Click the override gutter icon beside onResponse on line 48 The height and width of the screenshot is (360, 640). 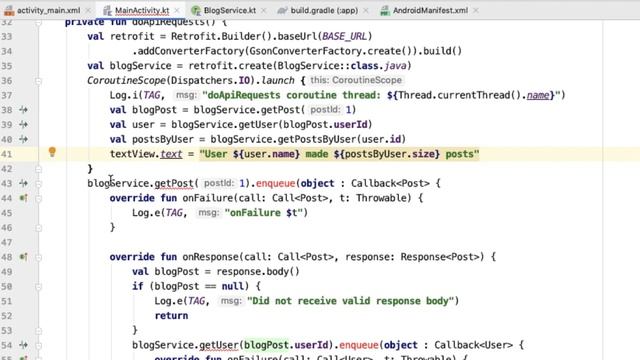pos(23,257)
